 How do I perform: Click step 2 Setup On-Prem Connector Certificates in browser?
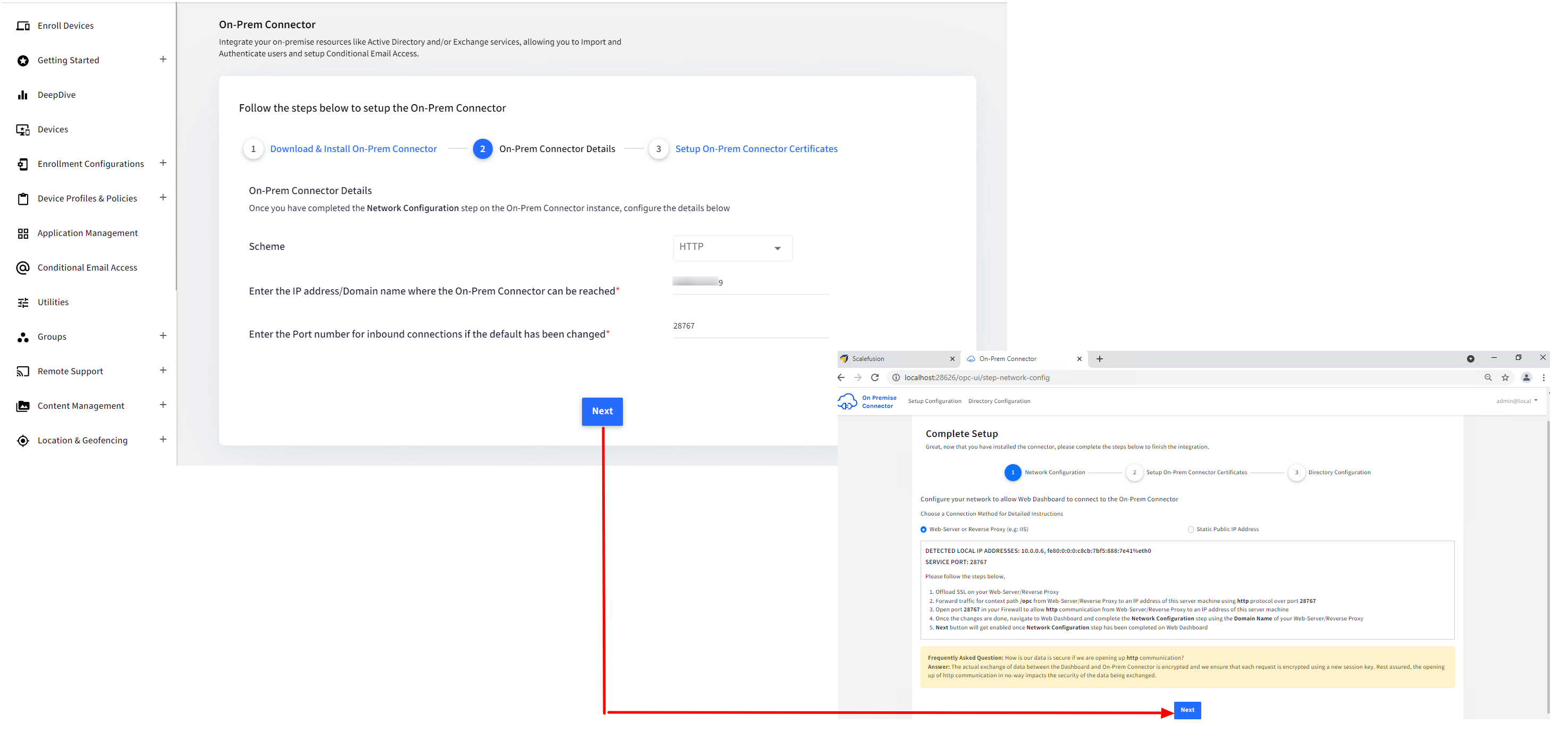(1187, 473)
